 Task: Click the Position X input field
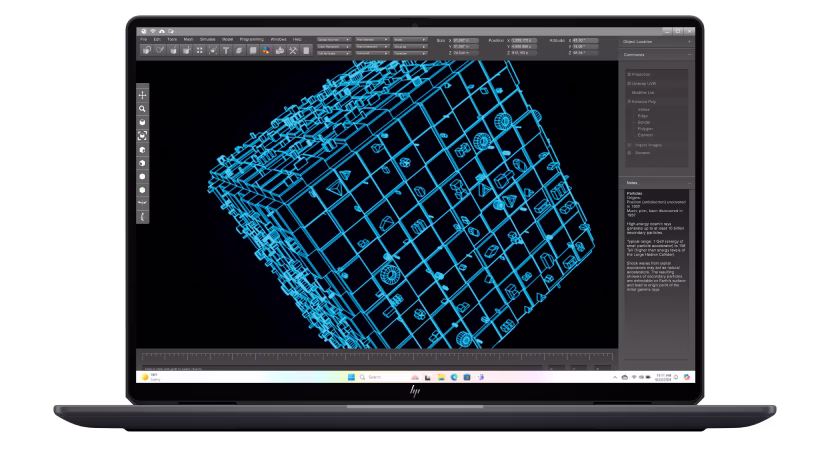click(524, 40)
